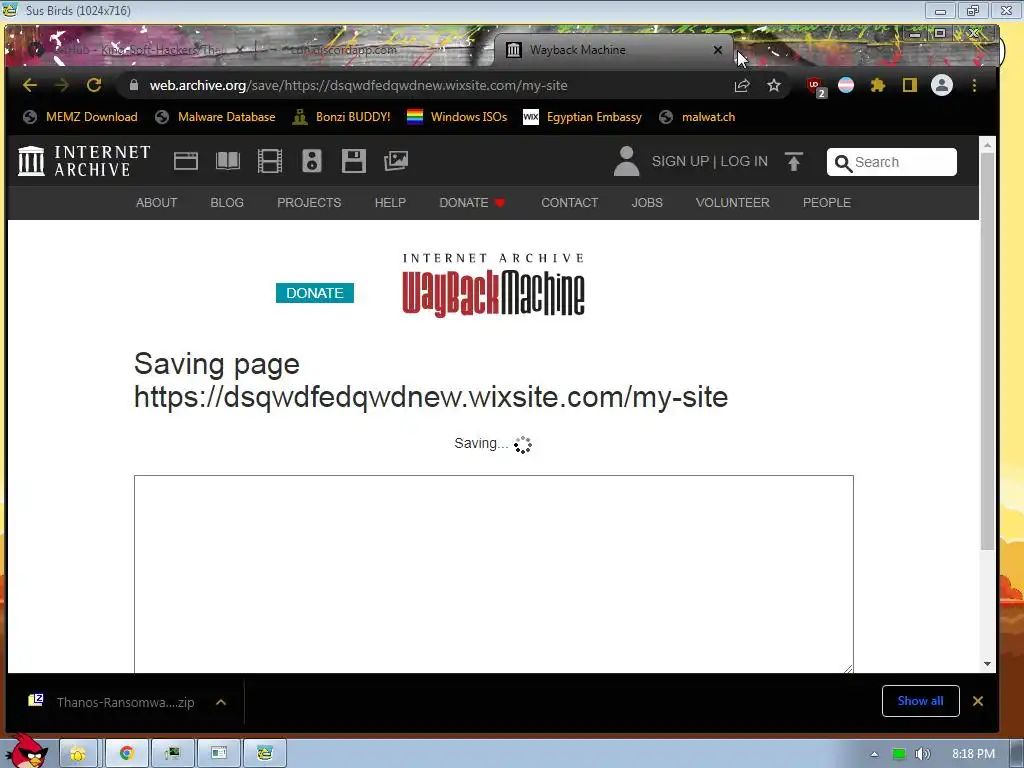1024x768 pixels.
Task: Open the striped flag extension icon
Action: tap(846, 86)
